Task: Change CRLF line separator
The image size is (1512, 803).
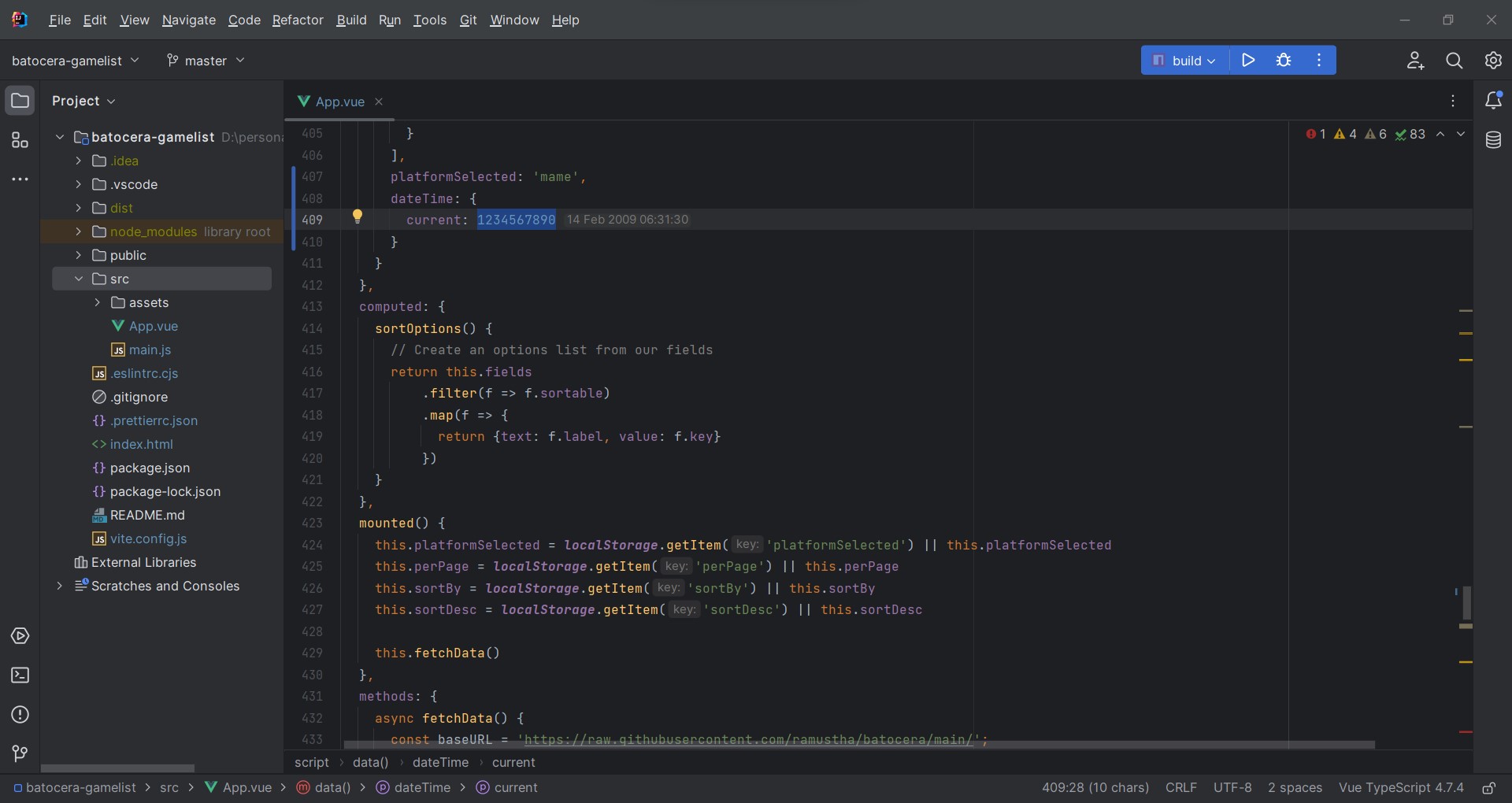Action: [x=1181, y=787]
